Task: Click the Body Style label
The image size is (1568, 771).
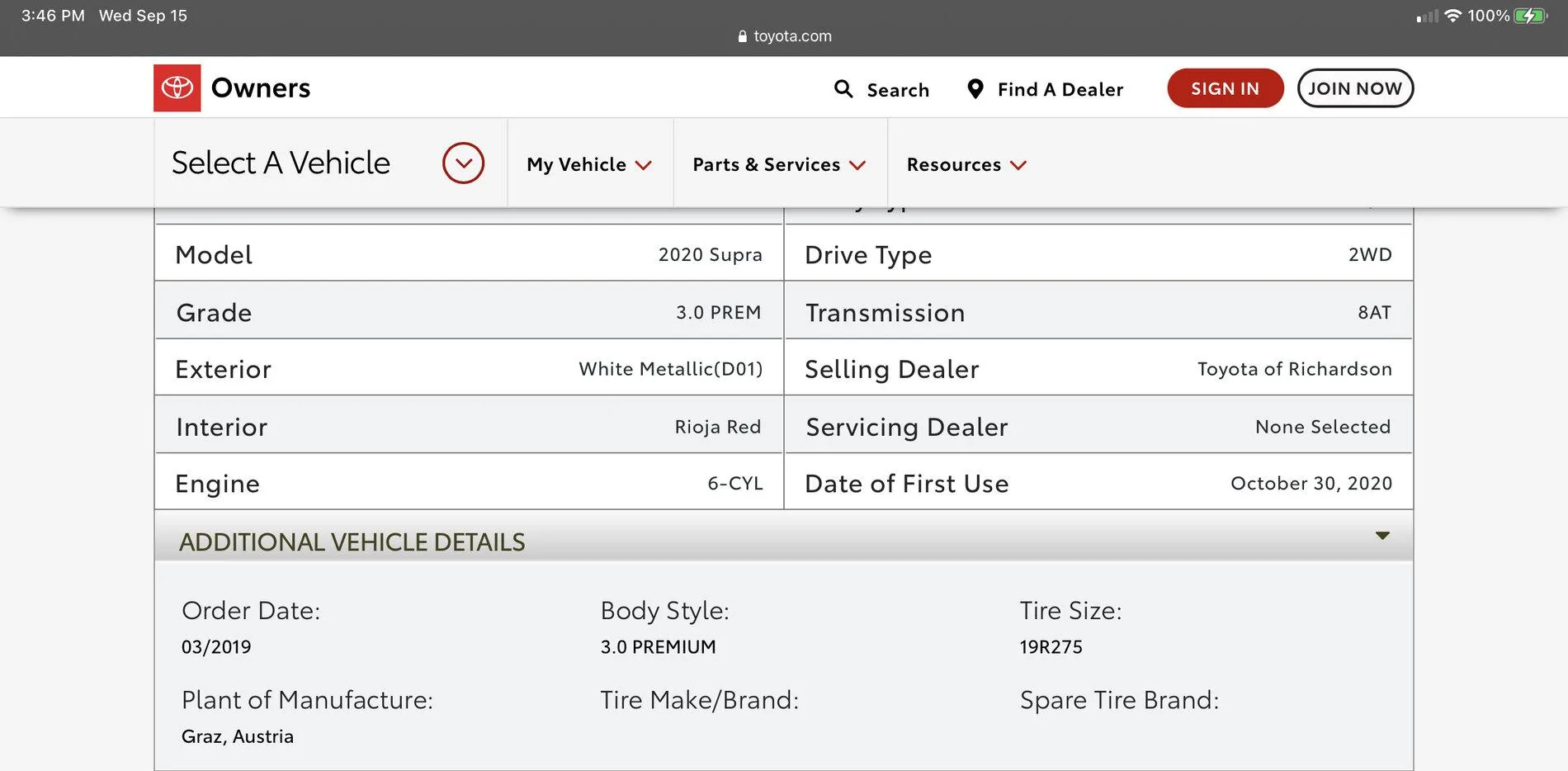Action: [x=665, y=611]
